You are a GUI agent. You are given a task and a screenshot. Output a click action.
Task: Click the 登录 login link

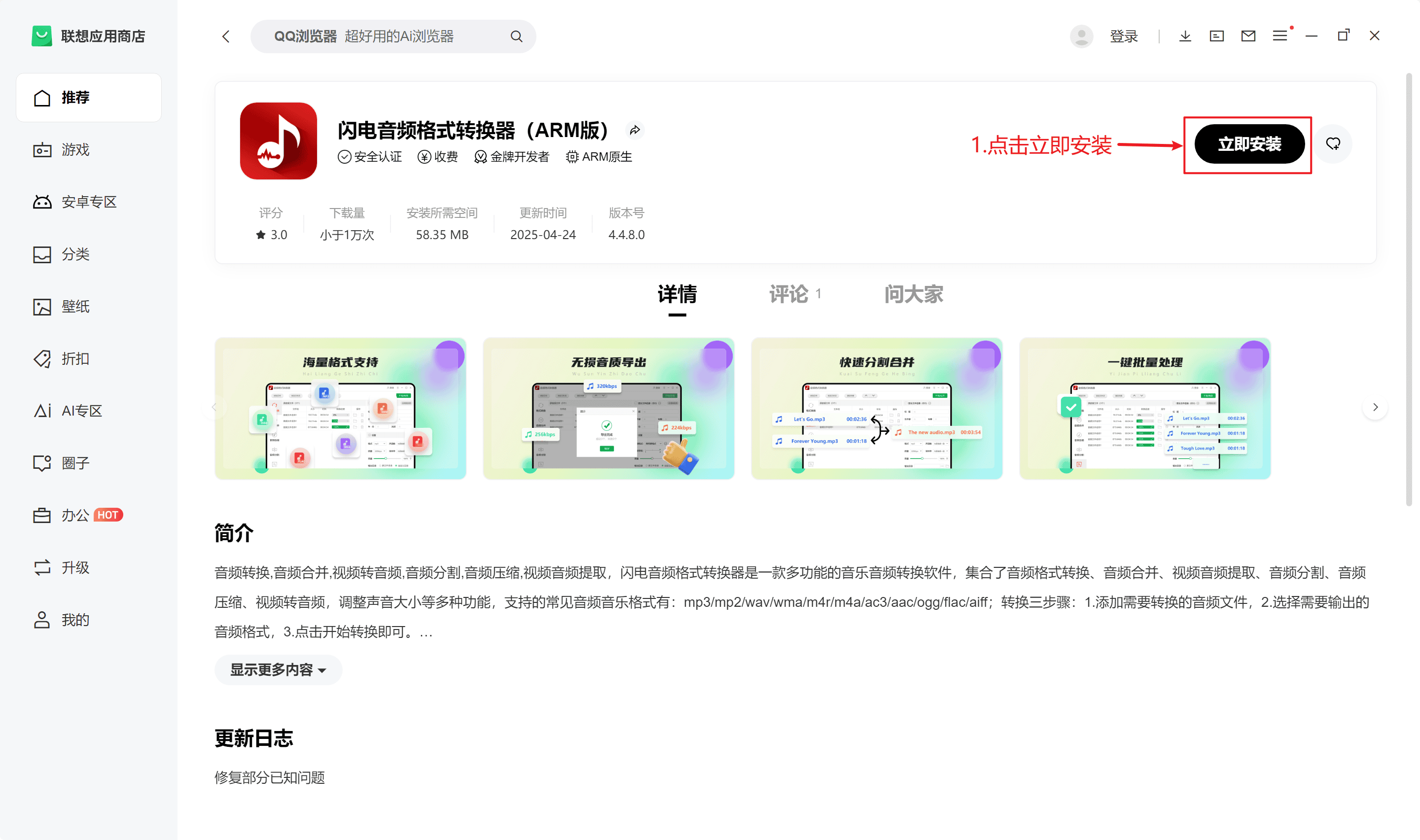pos(1124,36)
